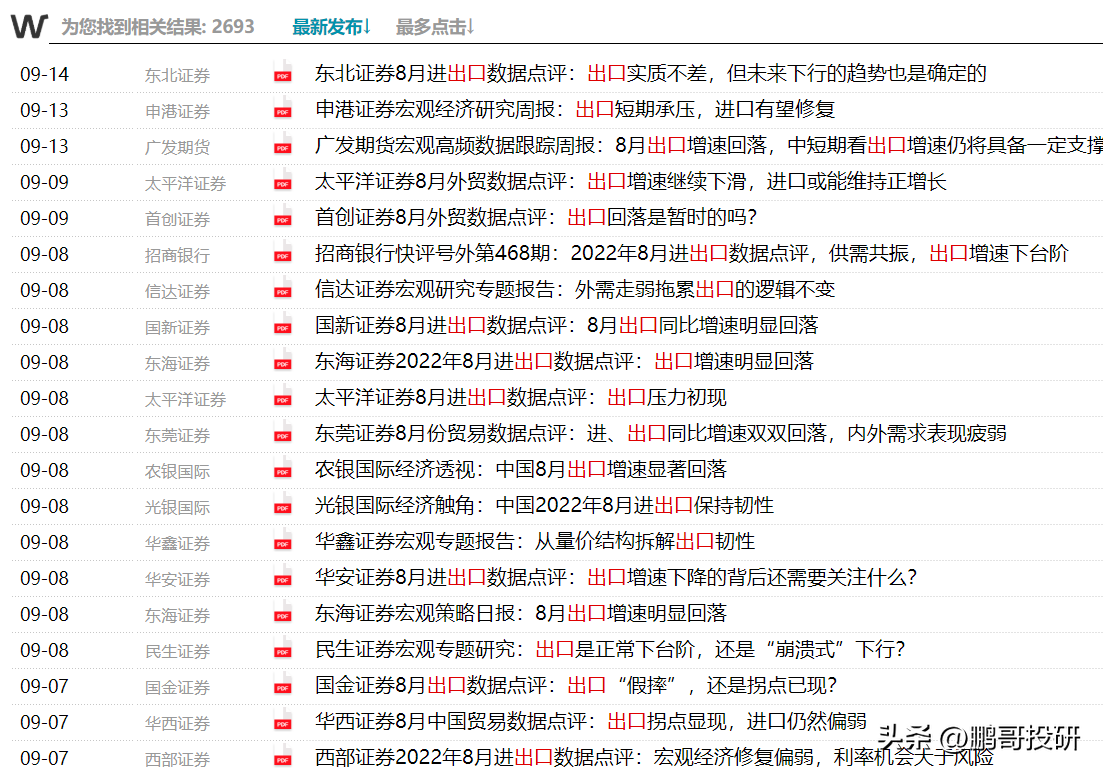Viewport: 1103px width, 774px height.
Task: Sort results by 最多点击
Action: click(435, 27)
